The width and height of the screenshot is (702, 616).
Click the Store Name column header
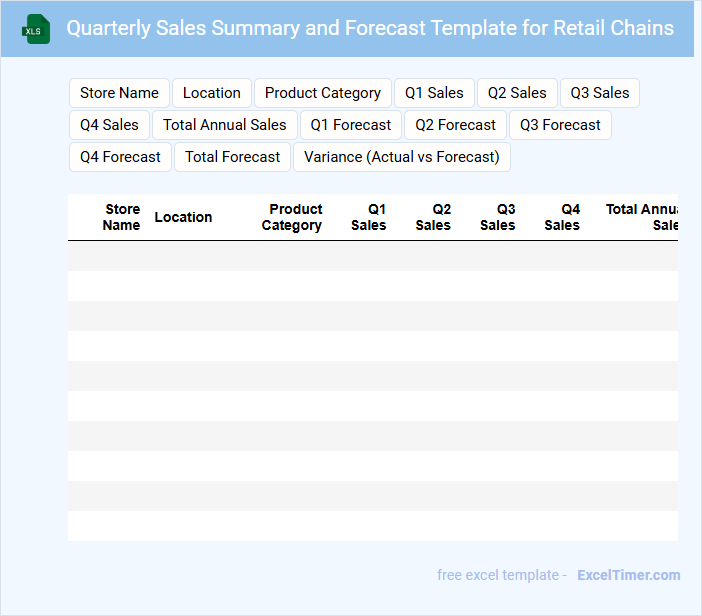click(x=122, y=217)
